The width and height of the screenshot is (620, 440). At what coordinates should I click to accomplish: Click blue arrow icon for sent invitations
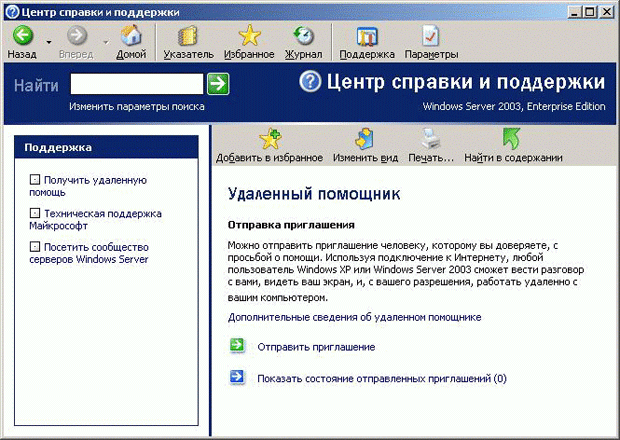point(237,377)
